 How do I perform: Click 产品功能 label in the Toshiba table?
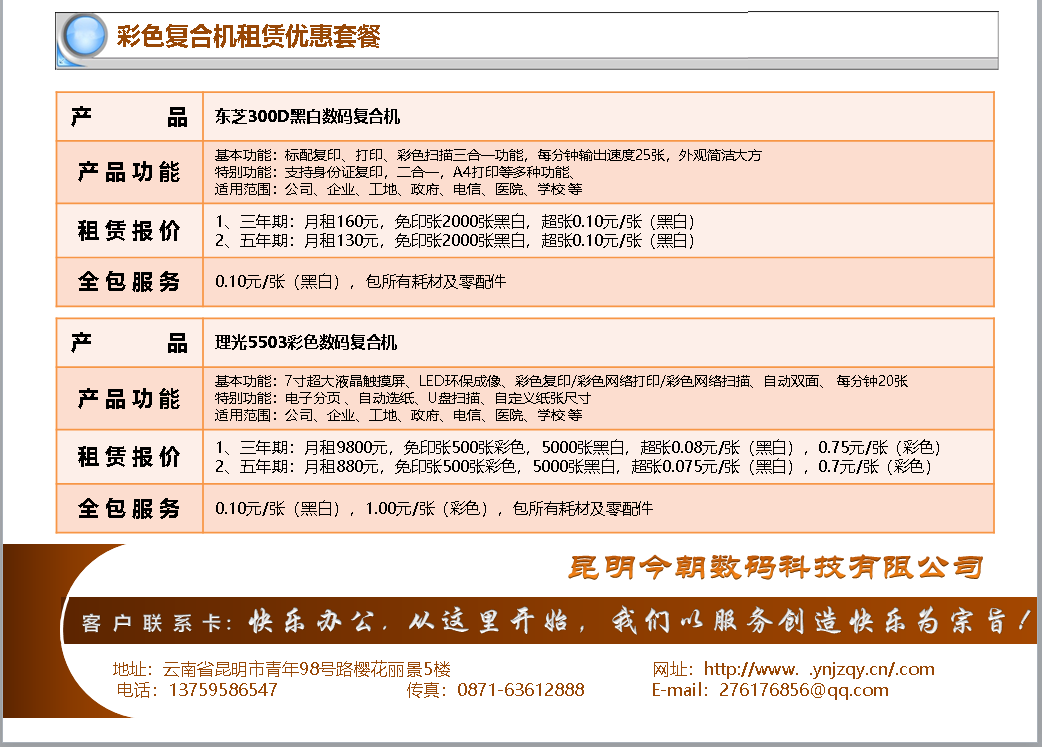pos(130,172)
